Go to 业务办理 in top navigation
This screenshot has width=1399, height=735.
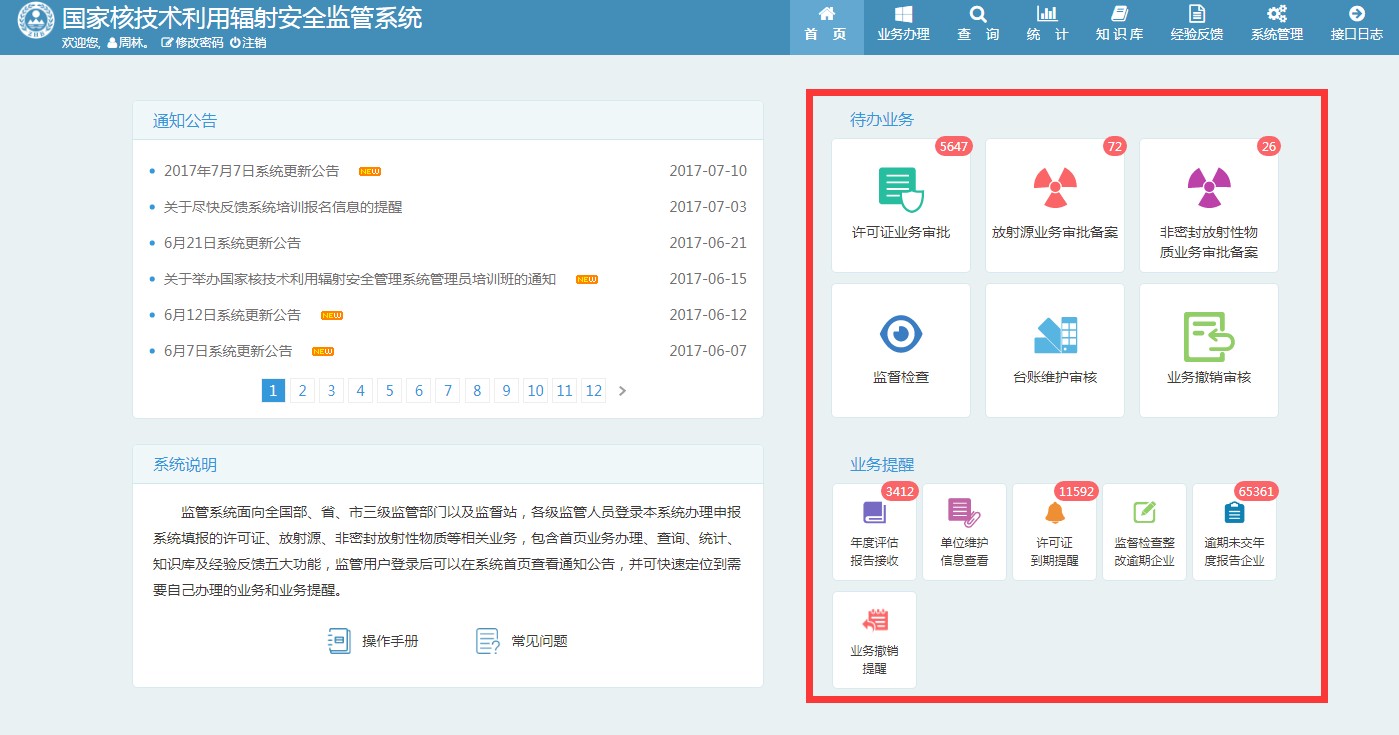pos(903,25)
